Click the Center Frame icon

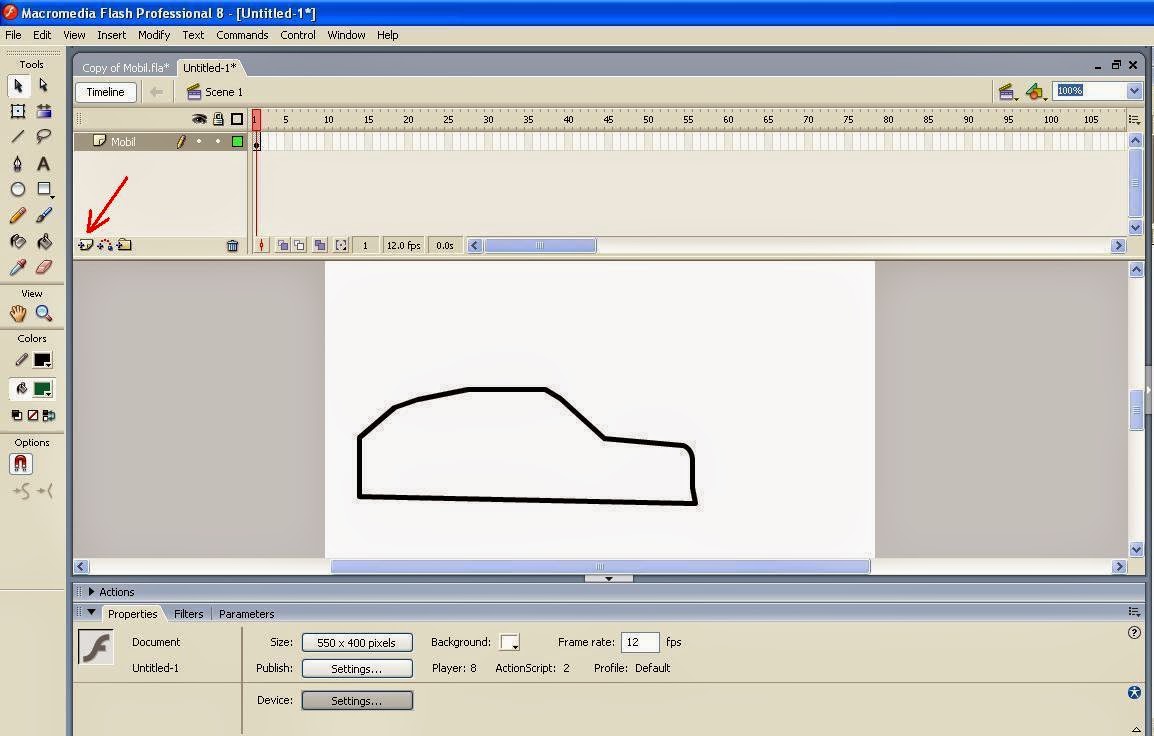[261, 246]
